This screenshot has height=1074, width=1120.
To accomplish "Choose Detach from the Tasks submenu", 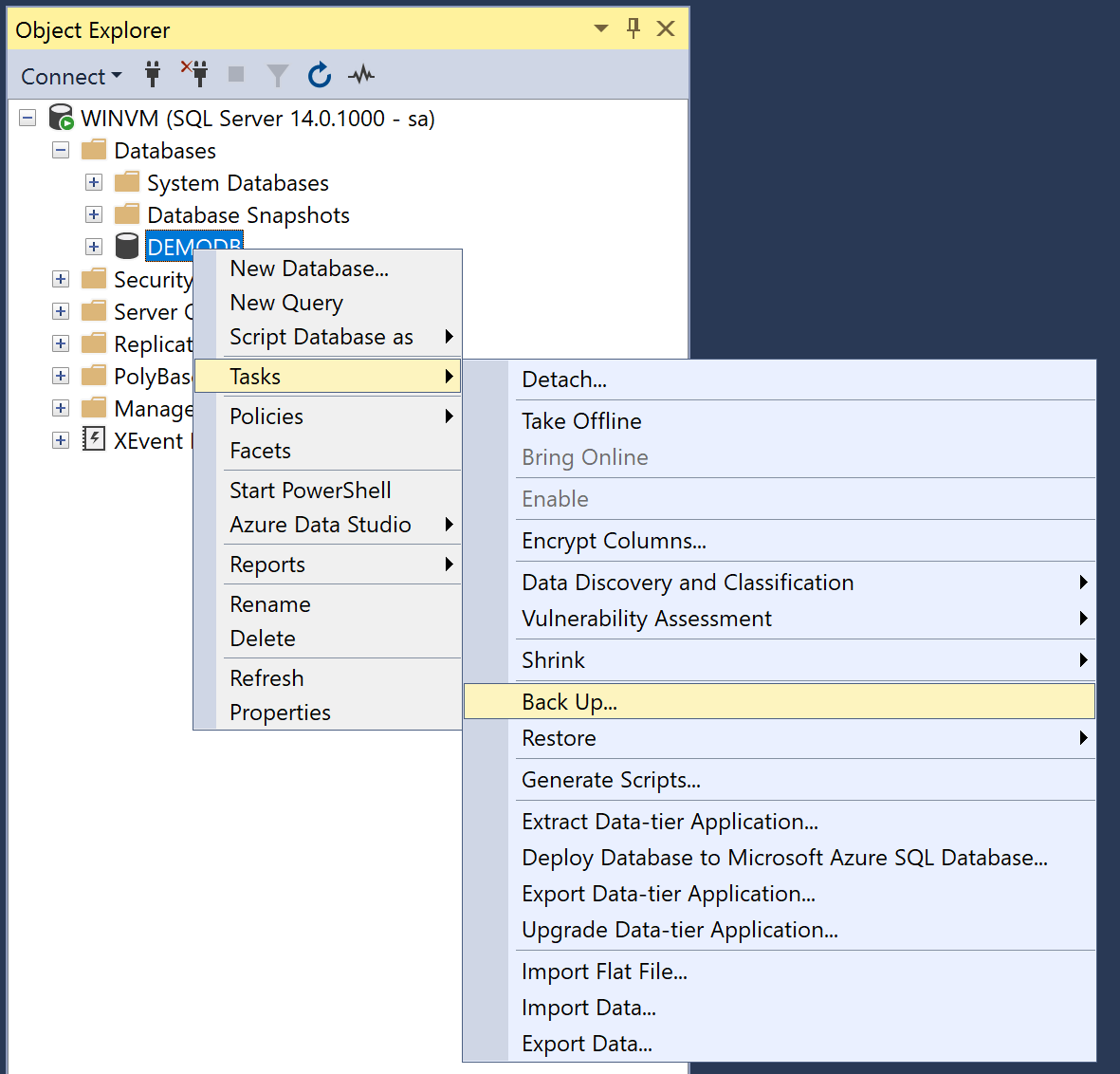I will [x=564, y=379].
